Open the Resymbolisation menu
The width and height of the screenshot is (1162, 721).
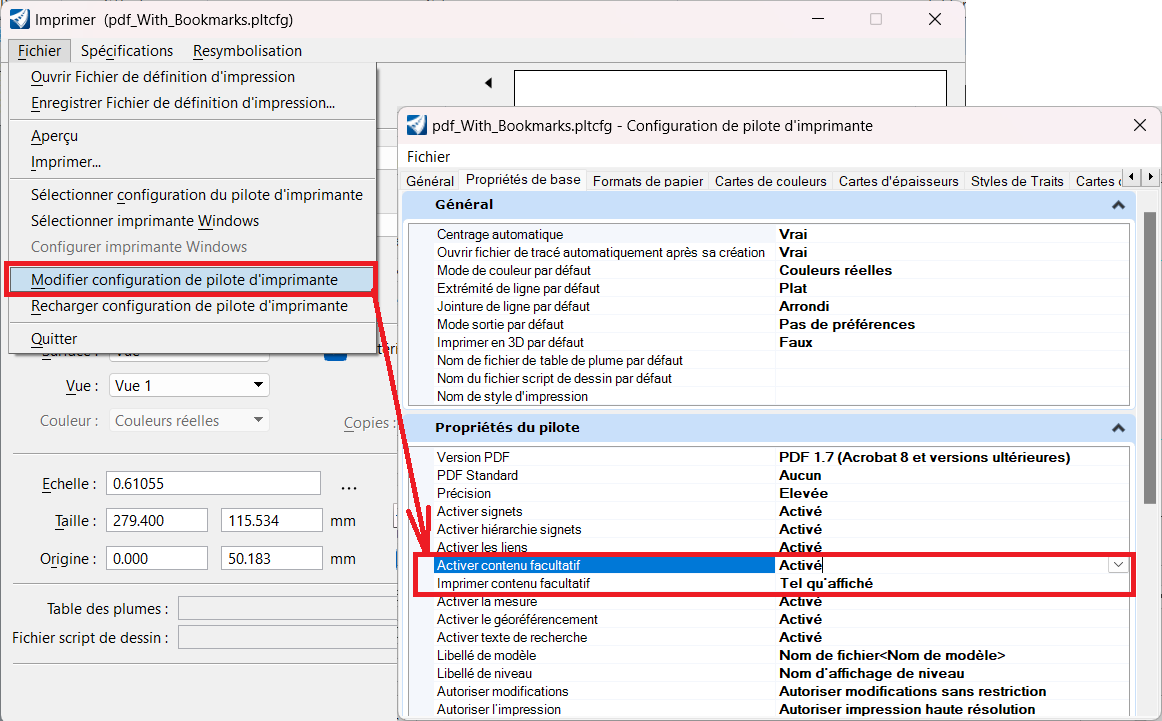pos(248,50)
